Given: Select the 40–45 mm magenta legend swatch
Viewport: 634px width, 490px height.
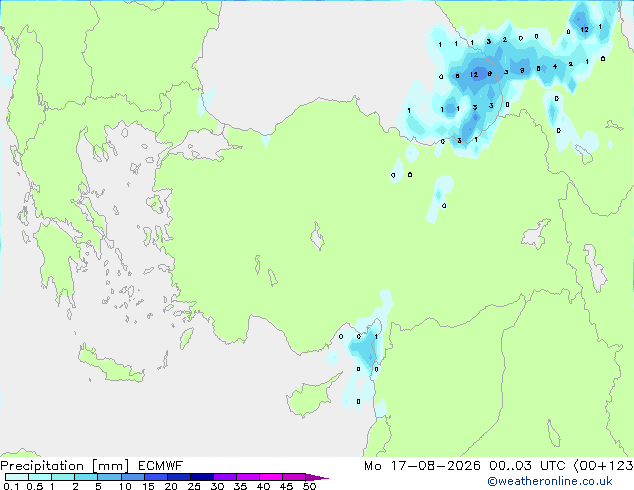Looking at the screenshot, I should [x=271, y=477].
